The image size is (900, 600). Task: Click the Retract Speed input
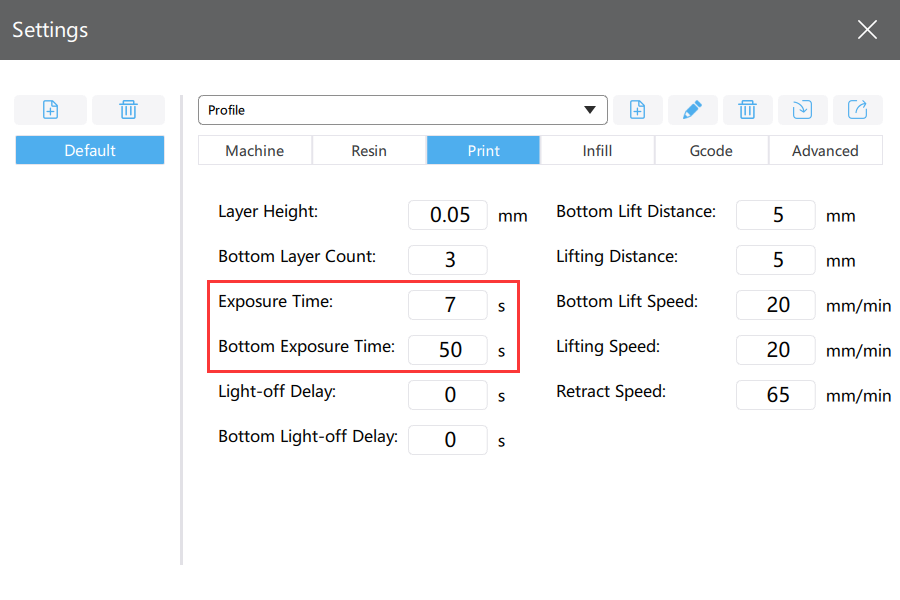[775, 395]
